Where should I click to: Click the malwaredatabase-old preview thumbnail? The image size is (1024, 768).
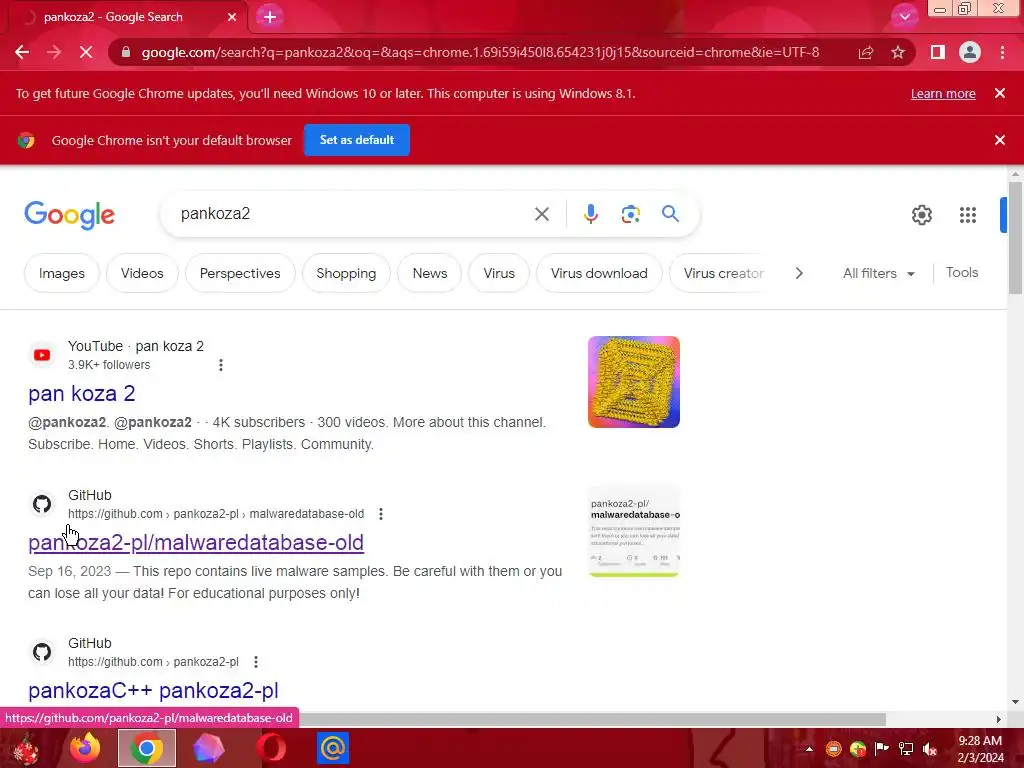(x=633, y=532)
